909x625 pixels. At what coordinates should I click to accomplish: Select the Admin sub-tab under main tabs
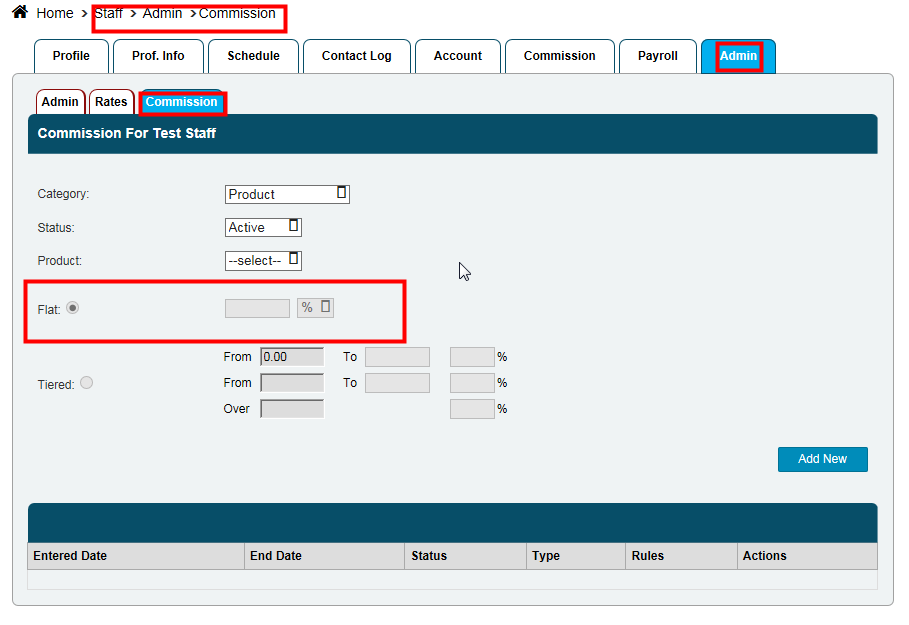pyautogui.click(x=60, y=102)
